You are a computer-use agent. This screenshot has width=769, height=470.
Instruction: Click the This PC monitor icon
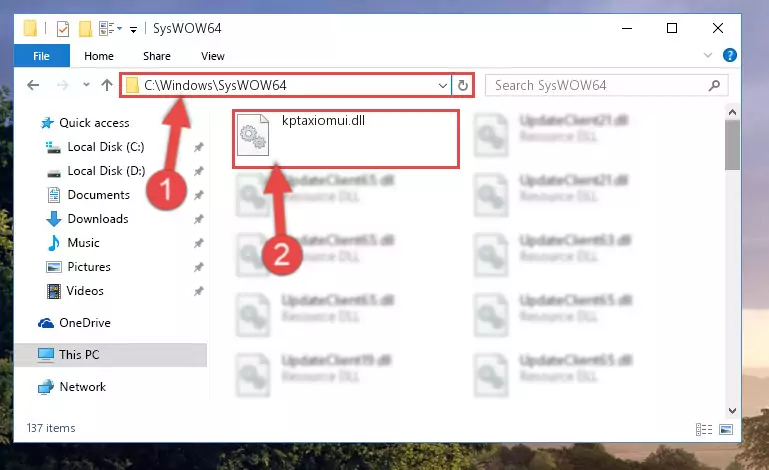(x=46, y=355)
